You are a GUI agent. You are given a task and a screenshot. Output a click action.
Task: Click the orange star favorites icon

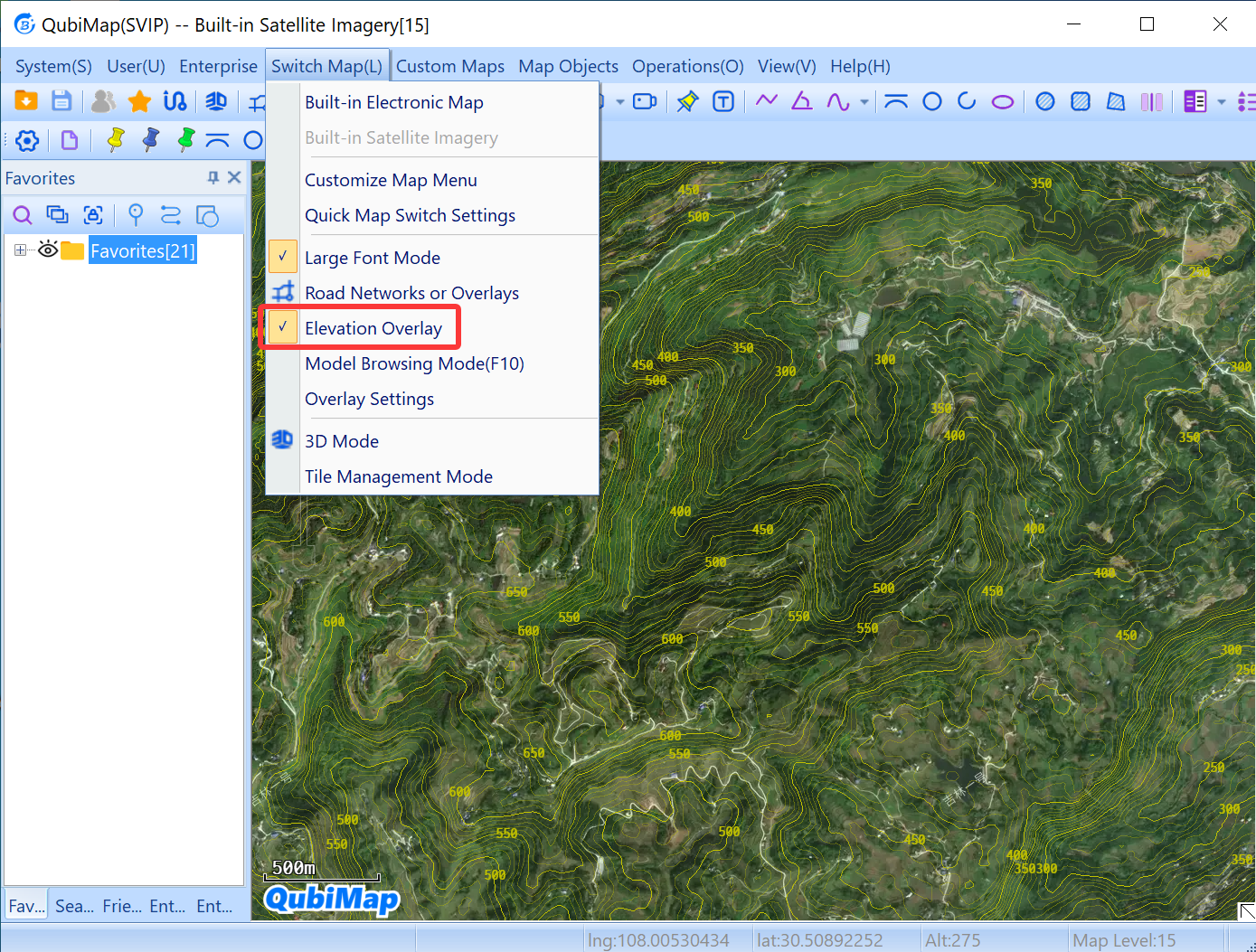pos(139,101)
